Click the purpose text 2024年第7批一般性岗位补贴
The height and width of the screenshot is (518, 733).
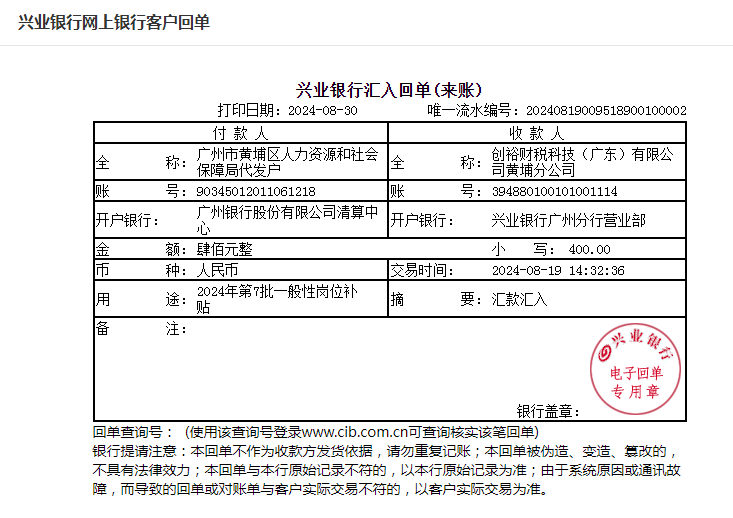click(277, 299)
